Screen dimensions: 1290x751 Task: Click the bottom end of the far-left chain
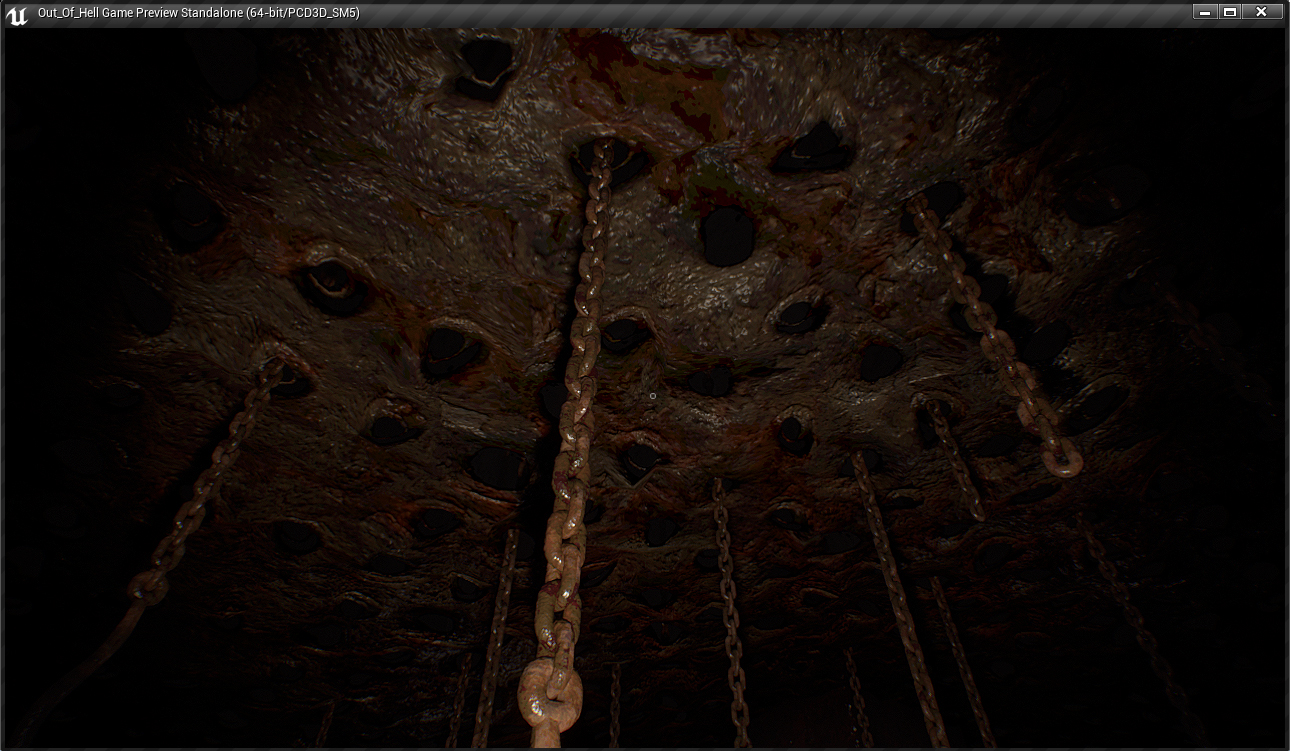[x=148, y=587]
